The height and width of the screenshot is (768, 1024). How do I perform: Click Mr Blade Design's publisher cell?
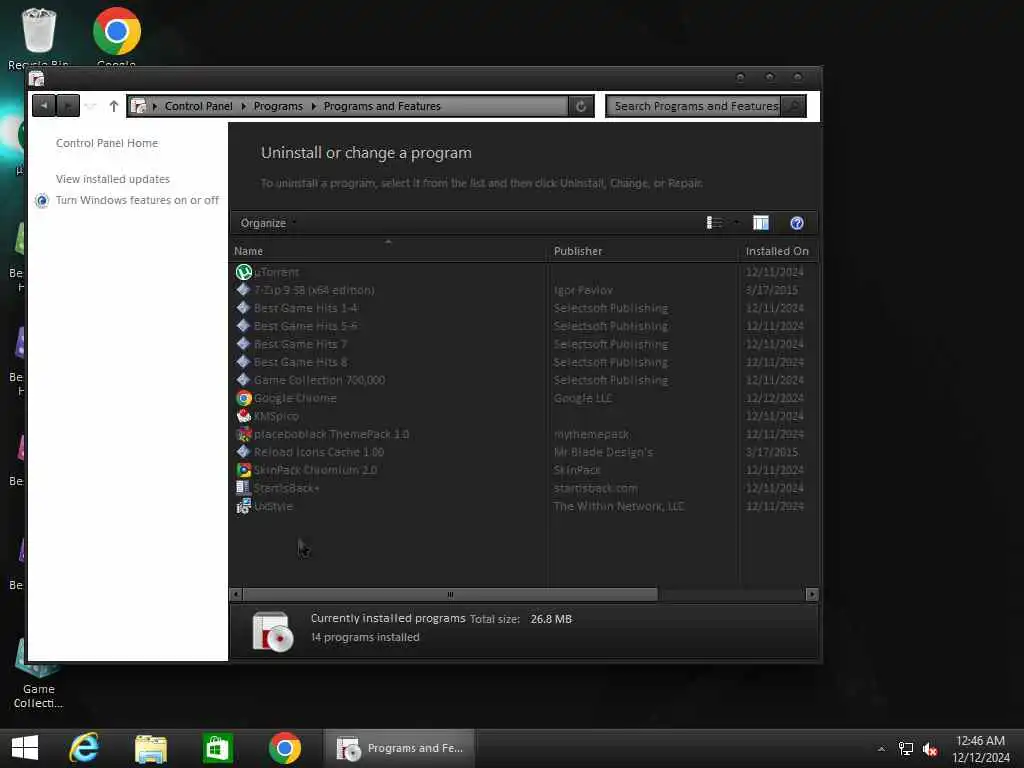click(x=603, y=452)
